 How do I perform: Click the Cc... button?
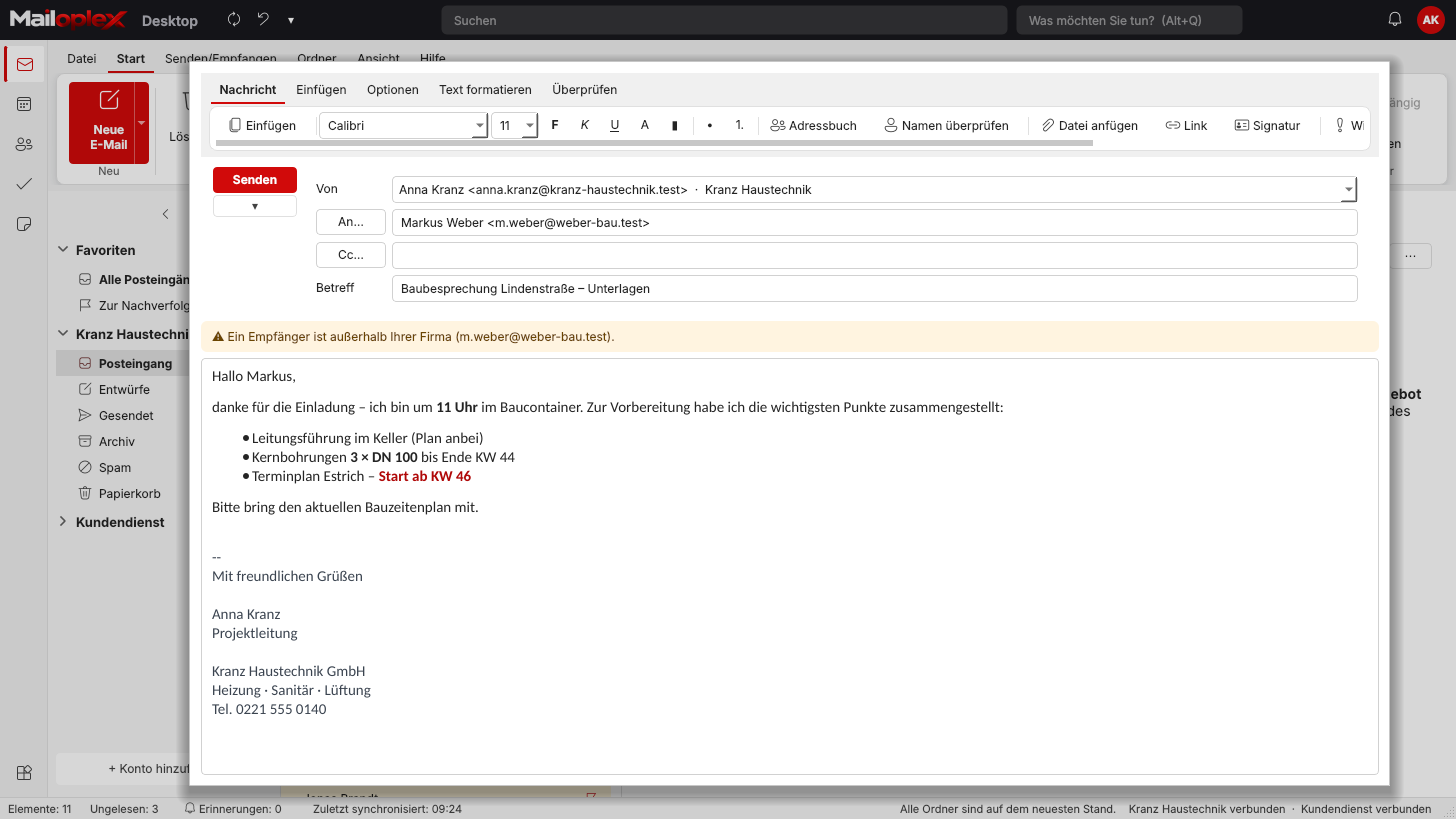coord(351,255)
